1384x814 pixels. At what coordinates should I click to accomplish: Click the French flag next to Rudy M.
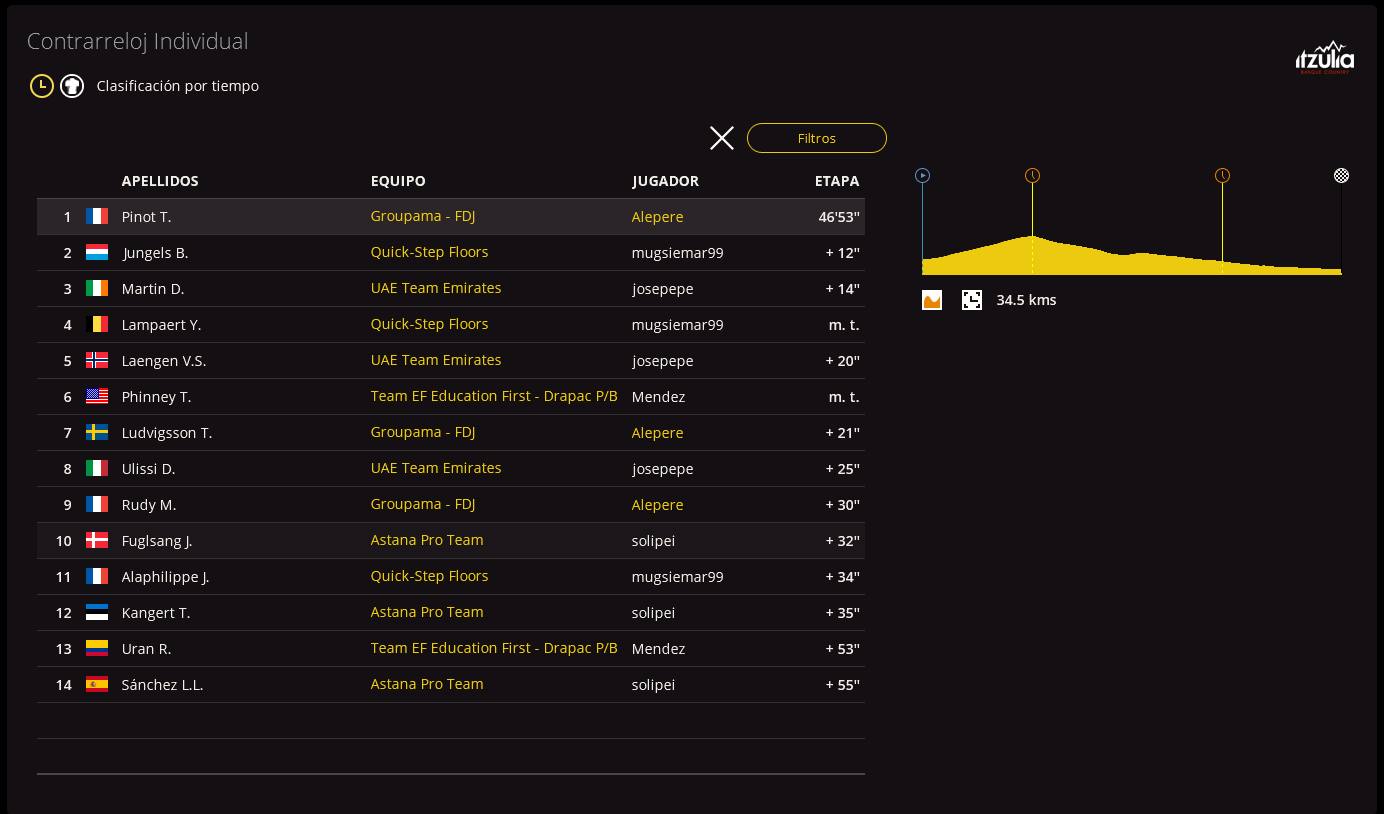pyautogui.click(x=97, y=504)
